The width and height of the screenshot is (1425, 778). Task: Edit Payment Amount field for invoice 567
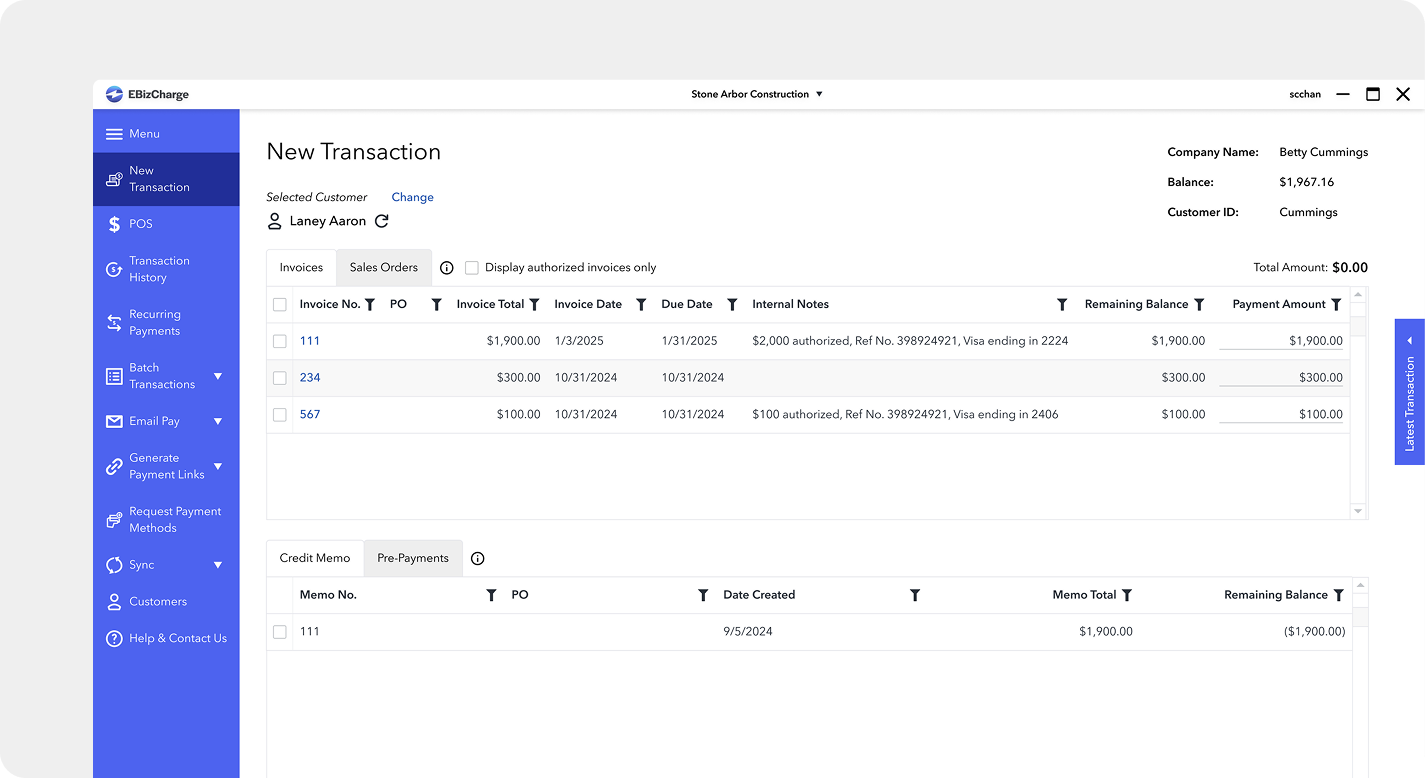[x=1281, y=414]
